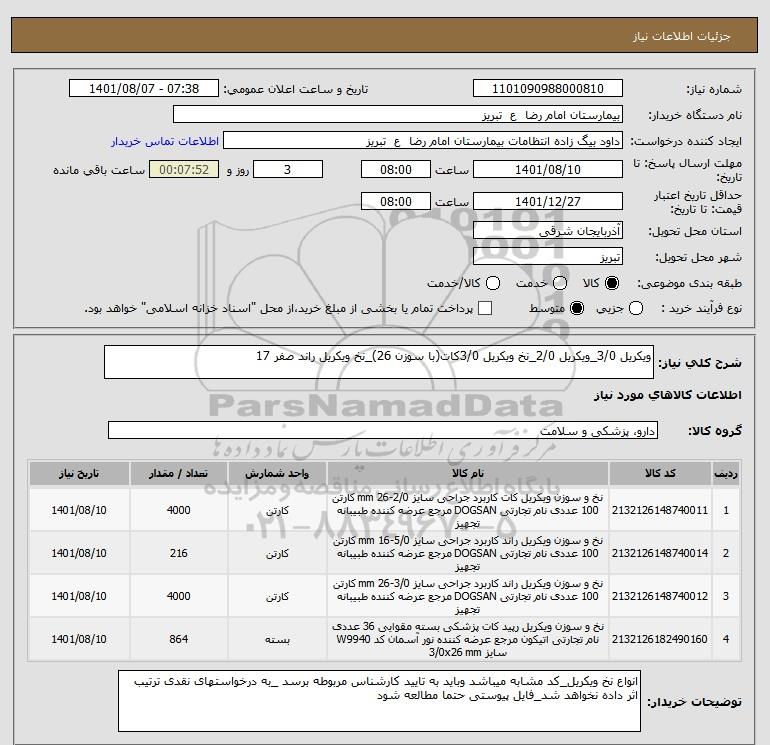The image size is (770, 745).
Task: Click the quantity 216 cell
Action: tap(178, 553)
